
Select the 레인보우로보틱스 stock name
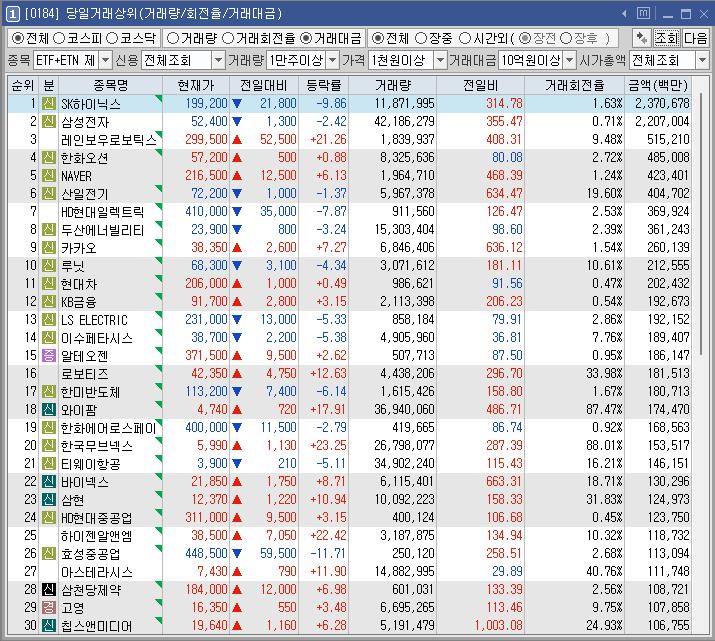109,140
